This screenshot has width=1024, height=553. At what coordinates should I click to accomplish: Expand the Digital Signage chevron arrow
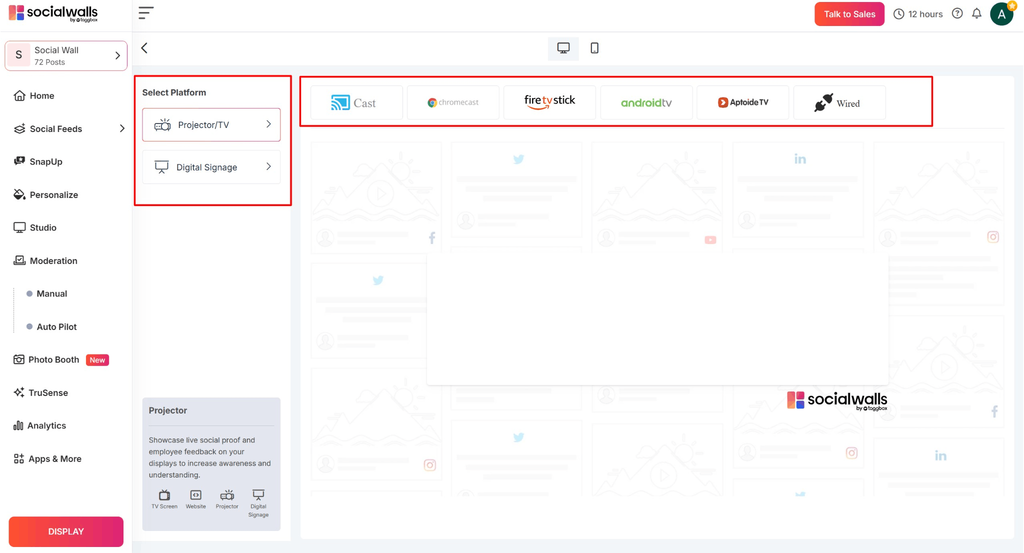pyautogui.click(x=268, y=166)
